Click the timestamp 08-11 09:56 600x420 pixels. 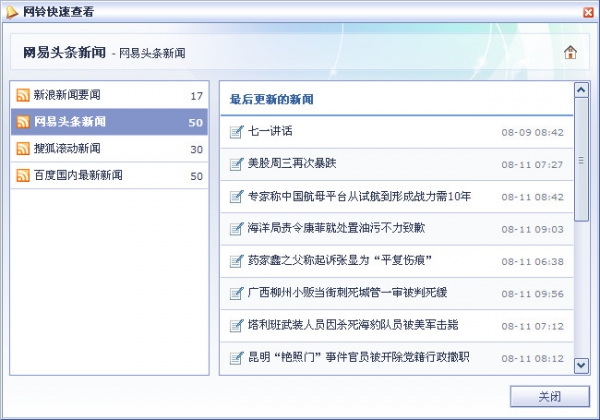532,294
